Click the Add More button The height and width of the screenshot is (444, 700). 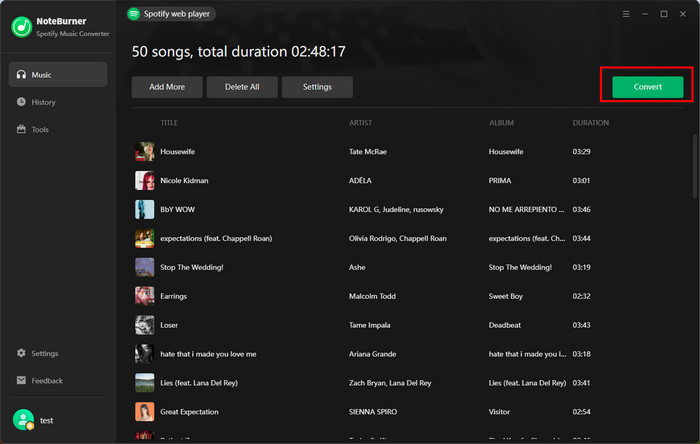click(167, 87)
